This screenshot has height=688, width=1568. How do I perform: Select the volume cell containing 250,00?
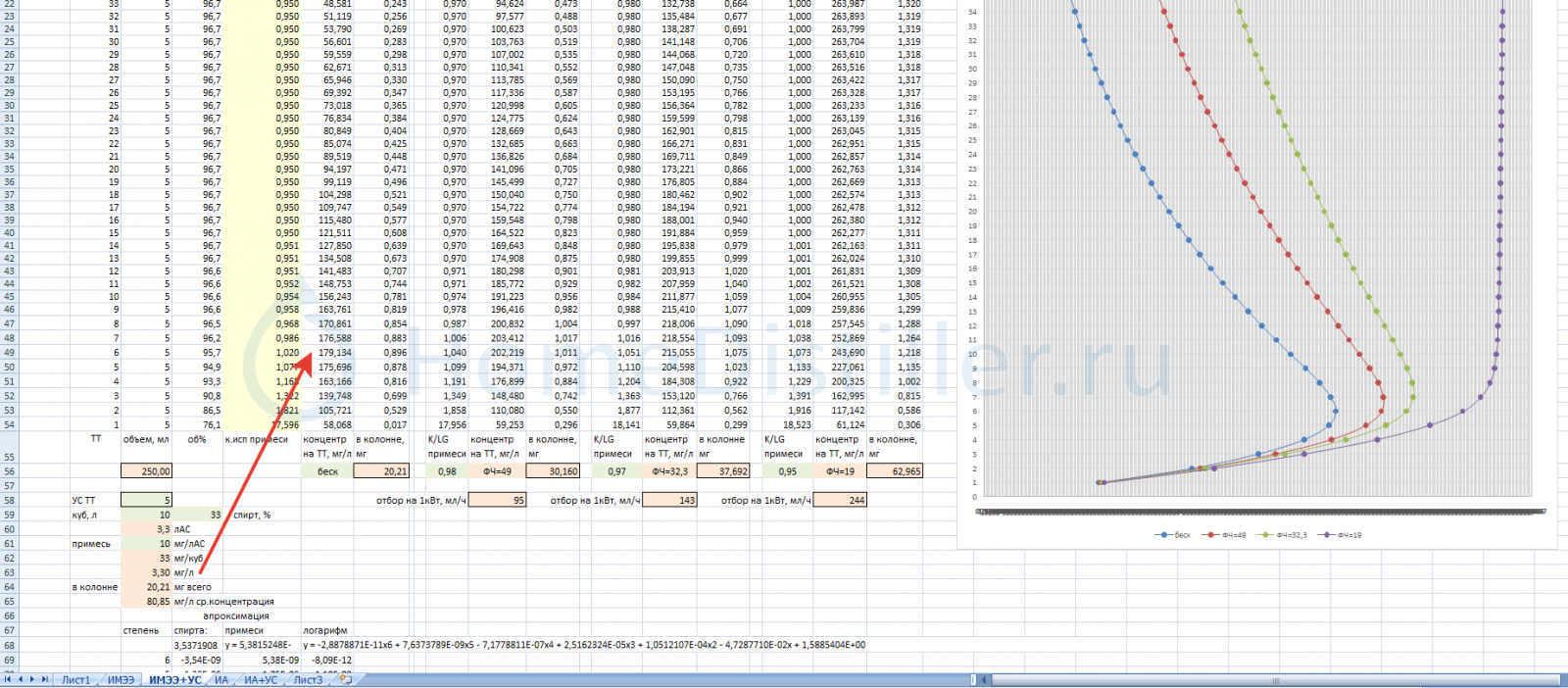coord(146,471)
